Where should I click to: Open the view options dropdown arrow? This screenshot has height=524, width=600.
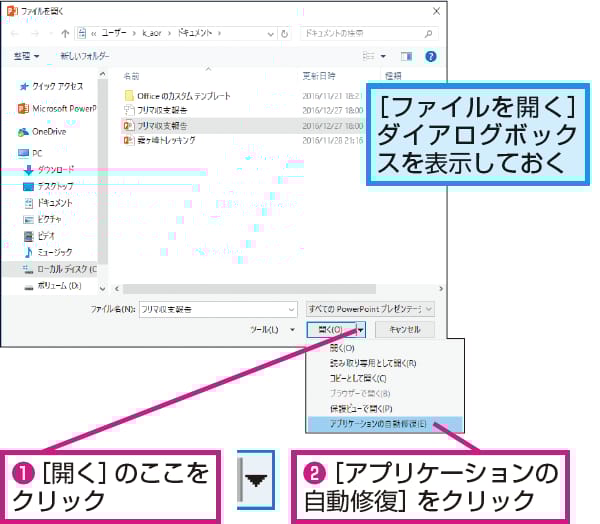tap(383, 57)
